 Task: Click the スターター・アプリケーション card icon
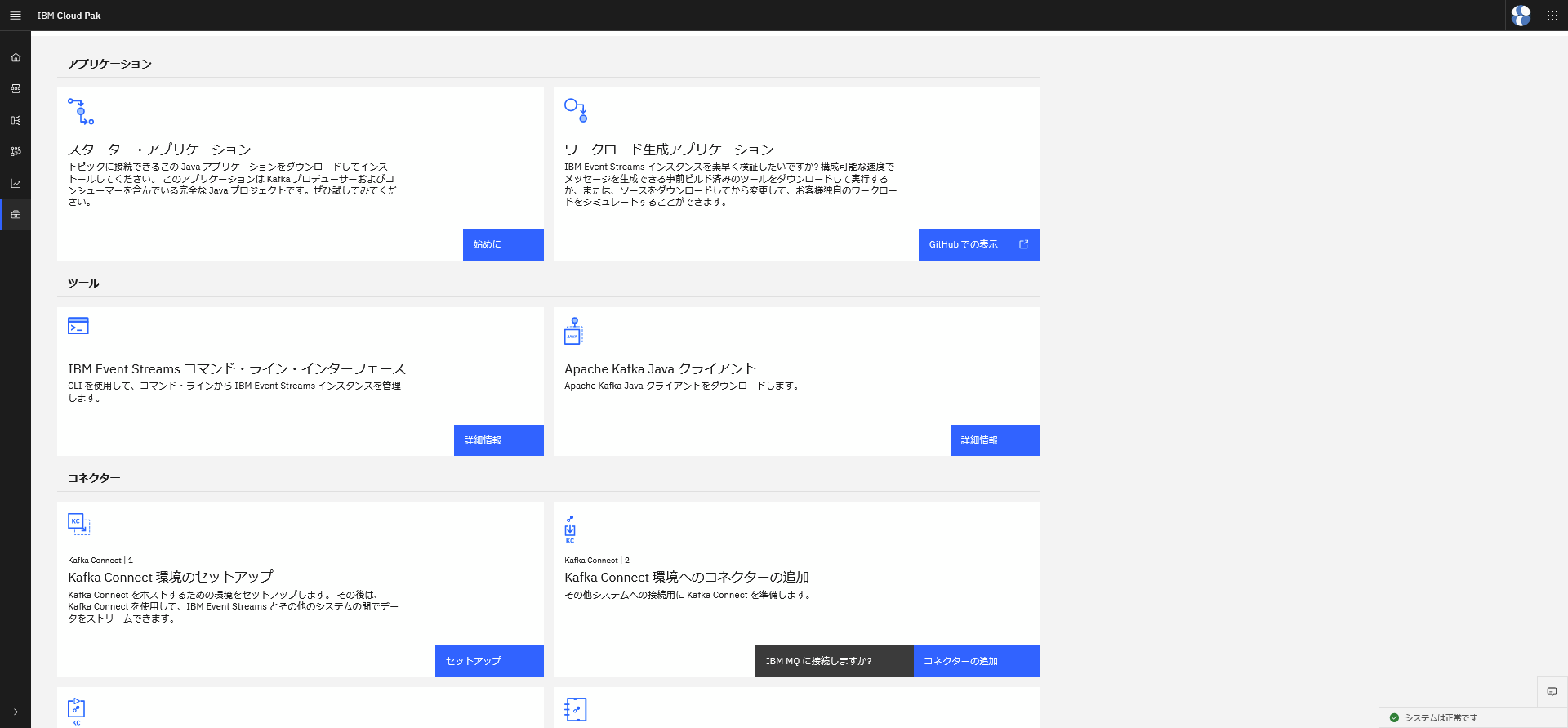pyautogui.click(x=81, y=111)
